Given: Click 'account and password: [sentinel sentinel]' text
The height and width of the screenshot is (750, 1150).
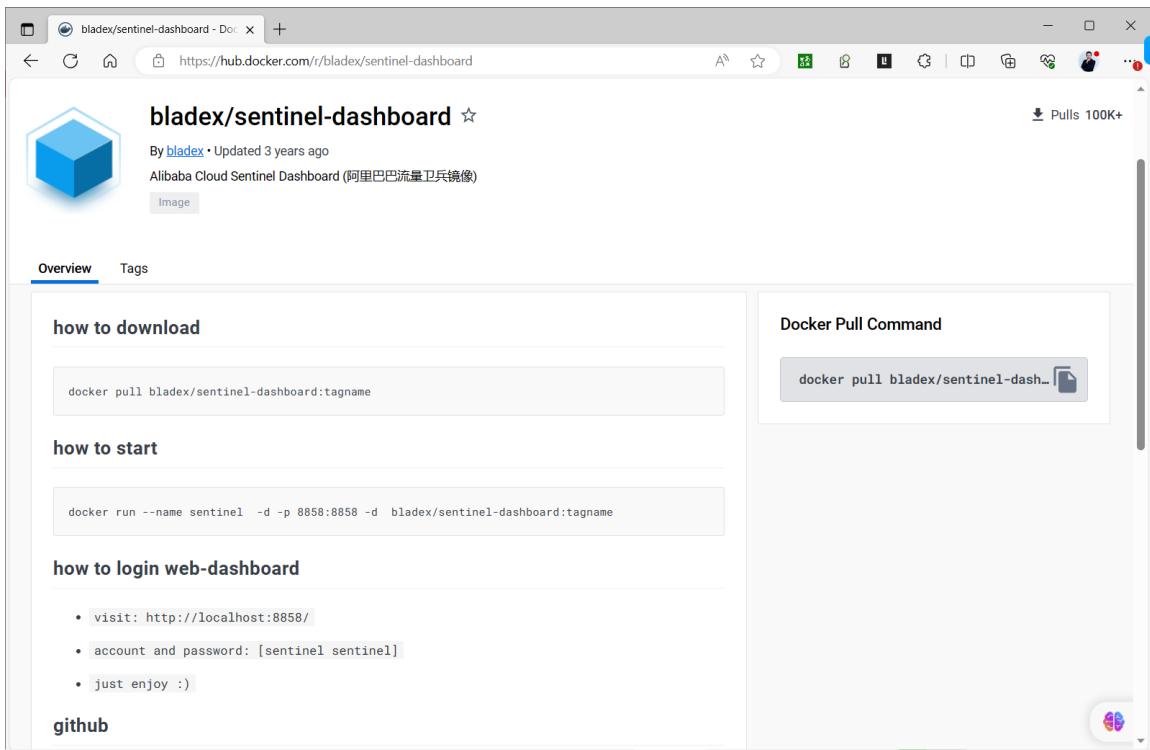Looking at the screenshot, I should [x=246, y=650].
